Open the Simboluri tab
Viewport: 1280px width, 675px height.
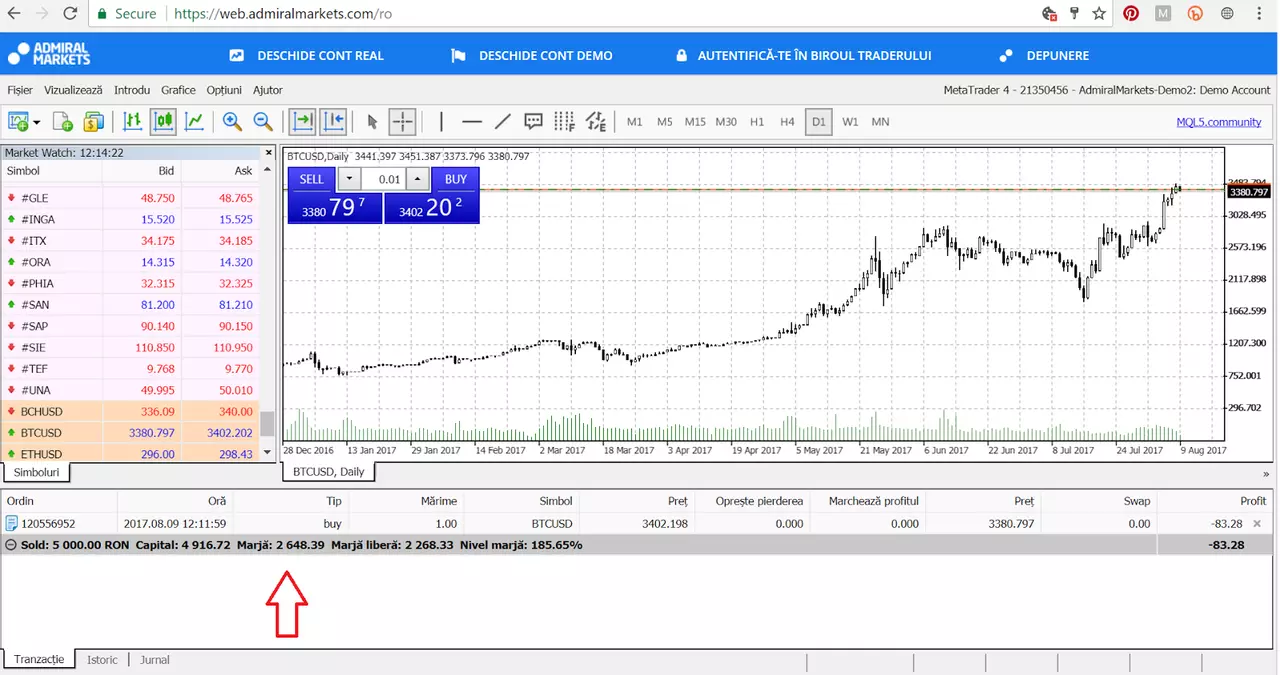click(36, 472)
